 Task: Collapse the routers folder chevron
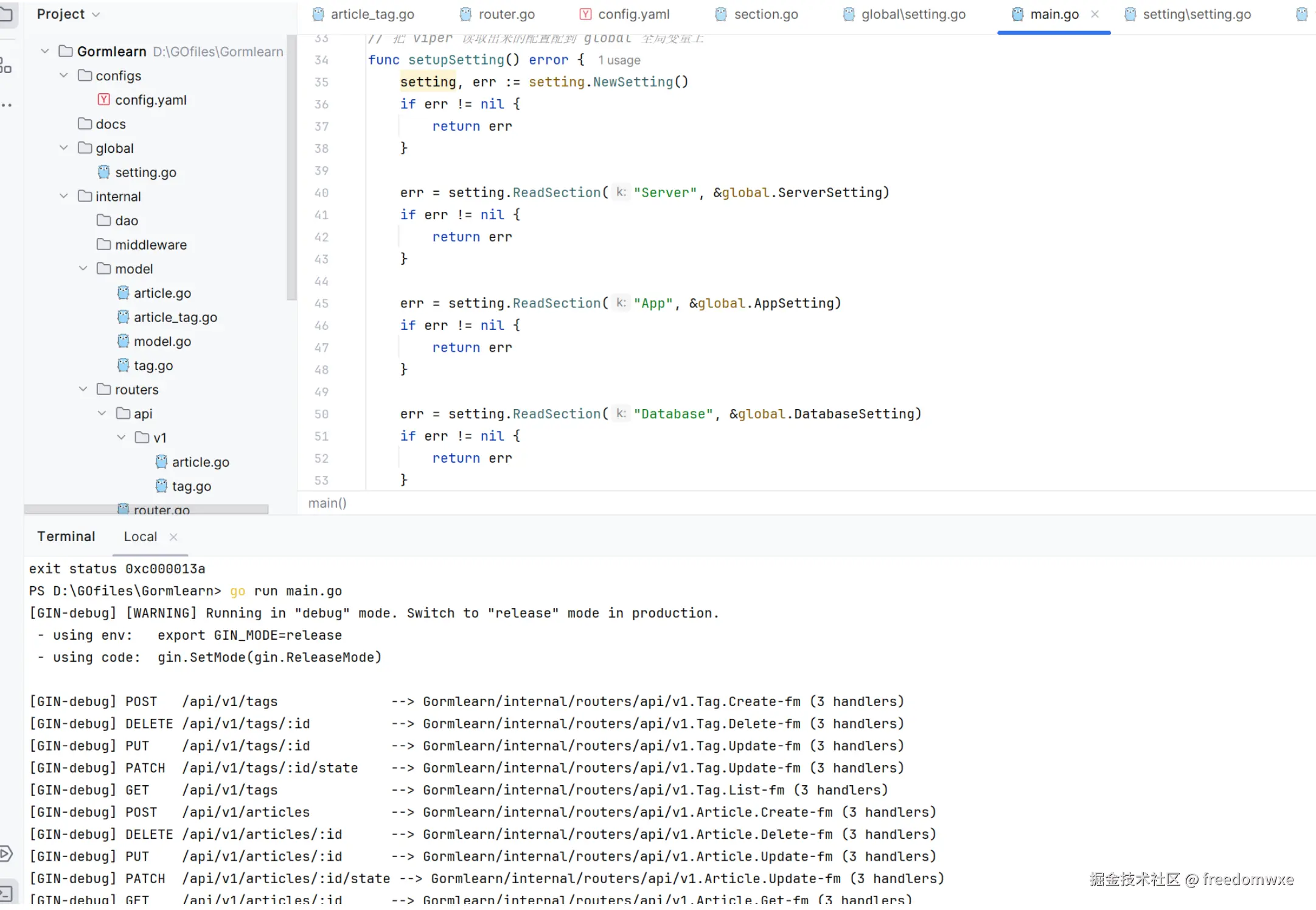click(x=83, y=389)
